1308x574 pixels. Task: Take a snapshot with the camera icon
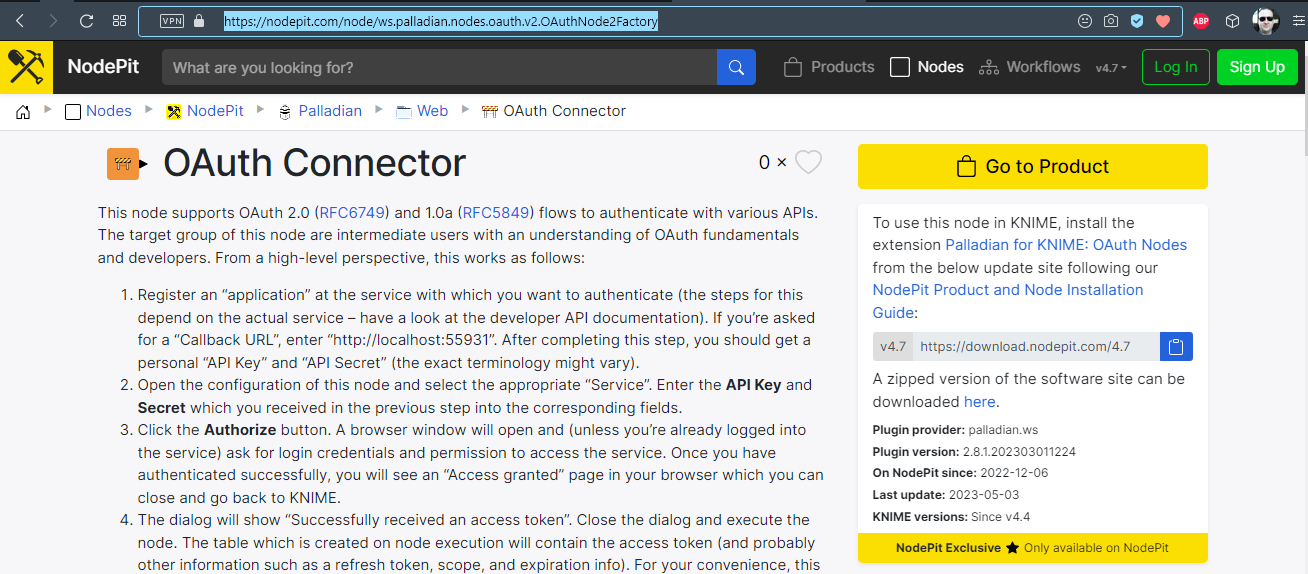1111,21
